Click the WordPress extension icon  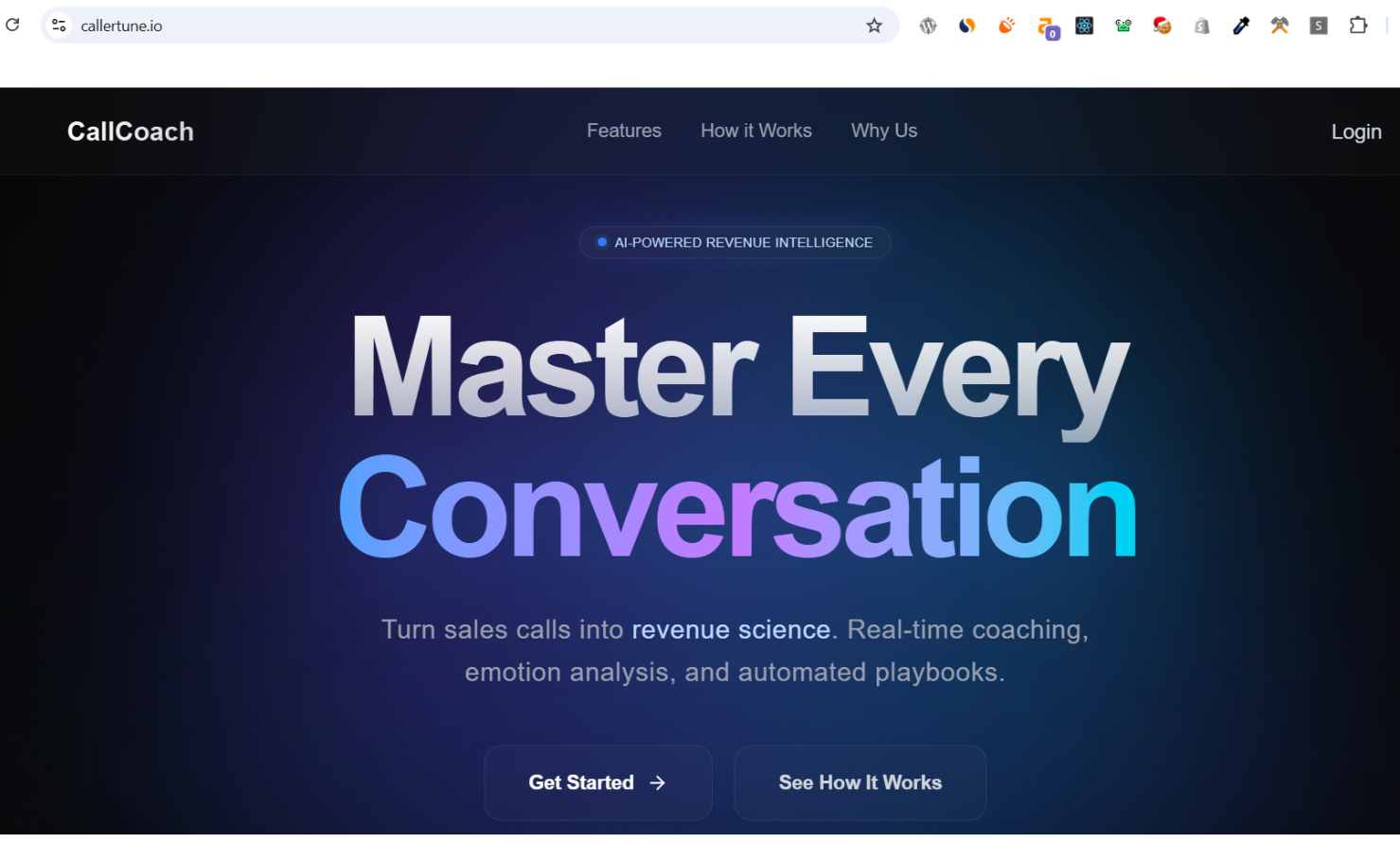point(928,26)
